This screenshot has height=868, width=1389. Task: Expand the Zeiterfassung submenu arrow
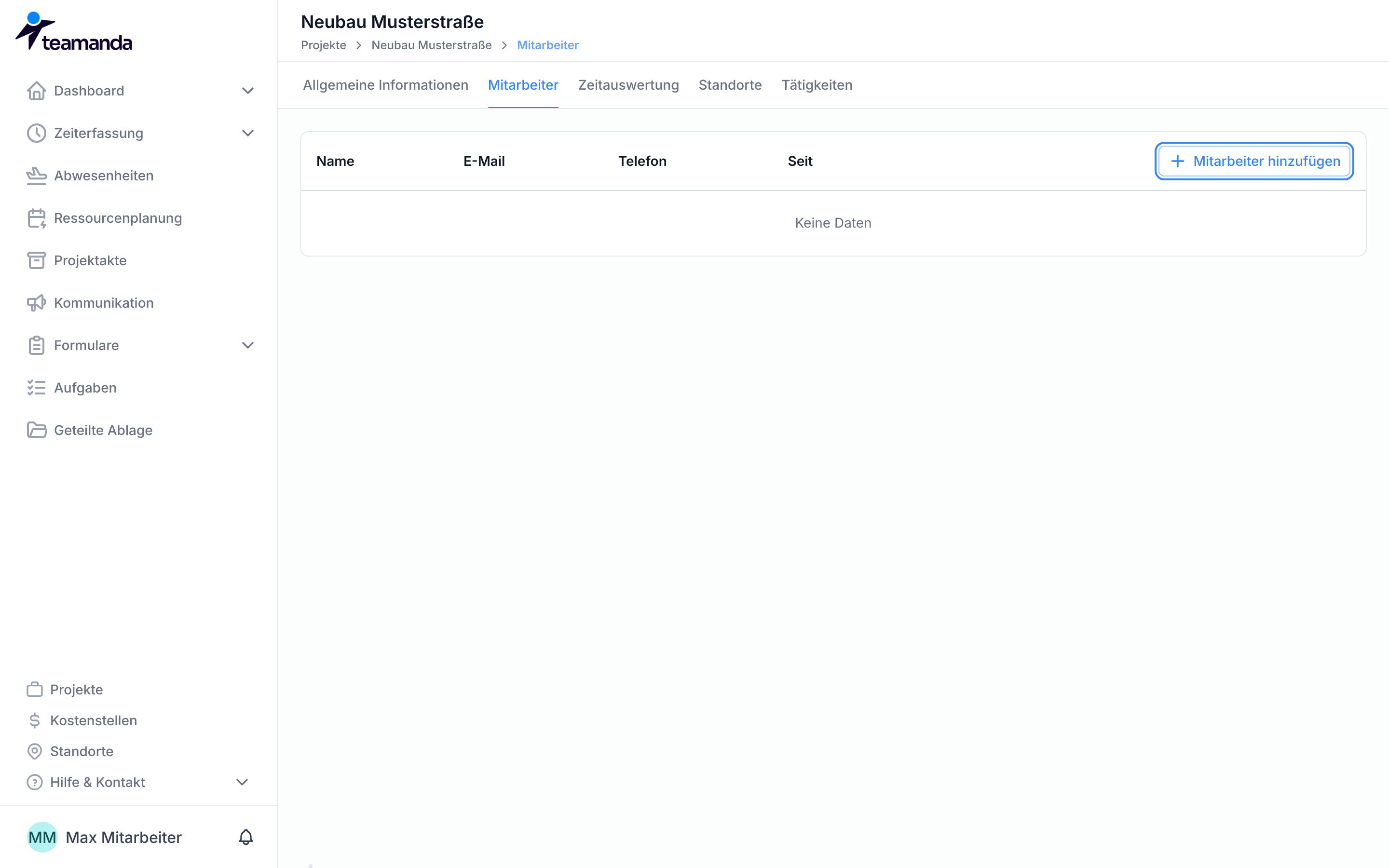pos(248,133)
